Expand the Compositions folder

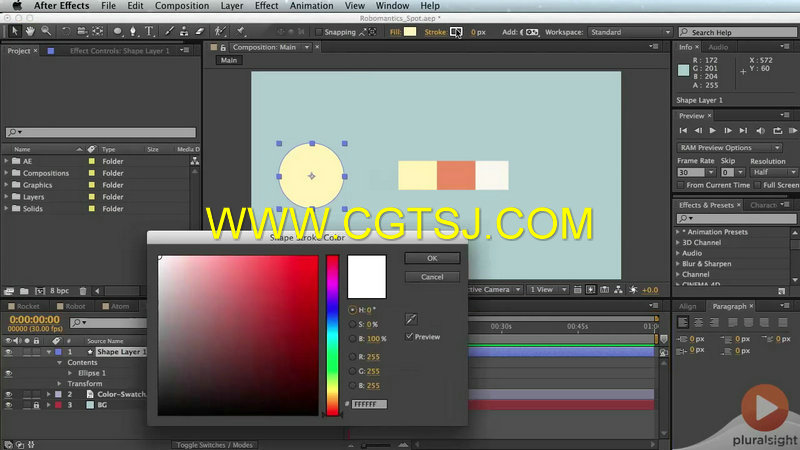6,173
